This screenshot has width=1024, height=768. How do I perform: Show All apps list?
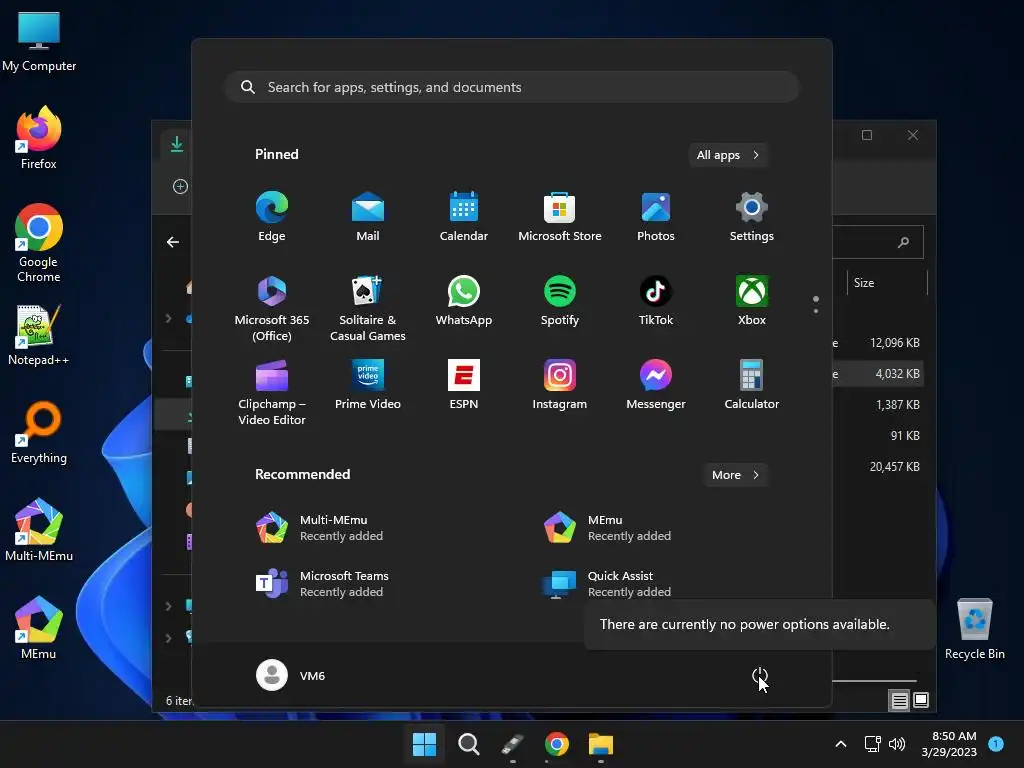tap(728, 155)
